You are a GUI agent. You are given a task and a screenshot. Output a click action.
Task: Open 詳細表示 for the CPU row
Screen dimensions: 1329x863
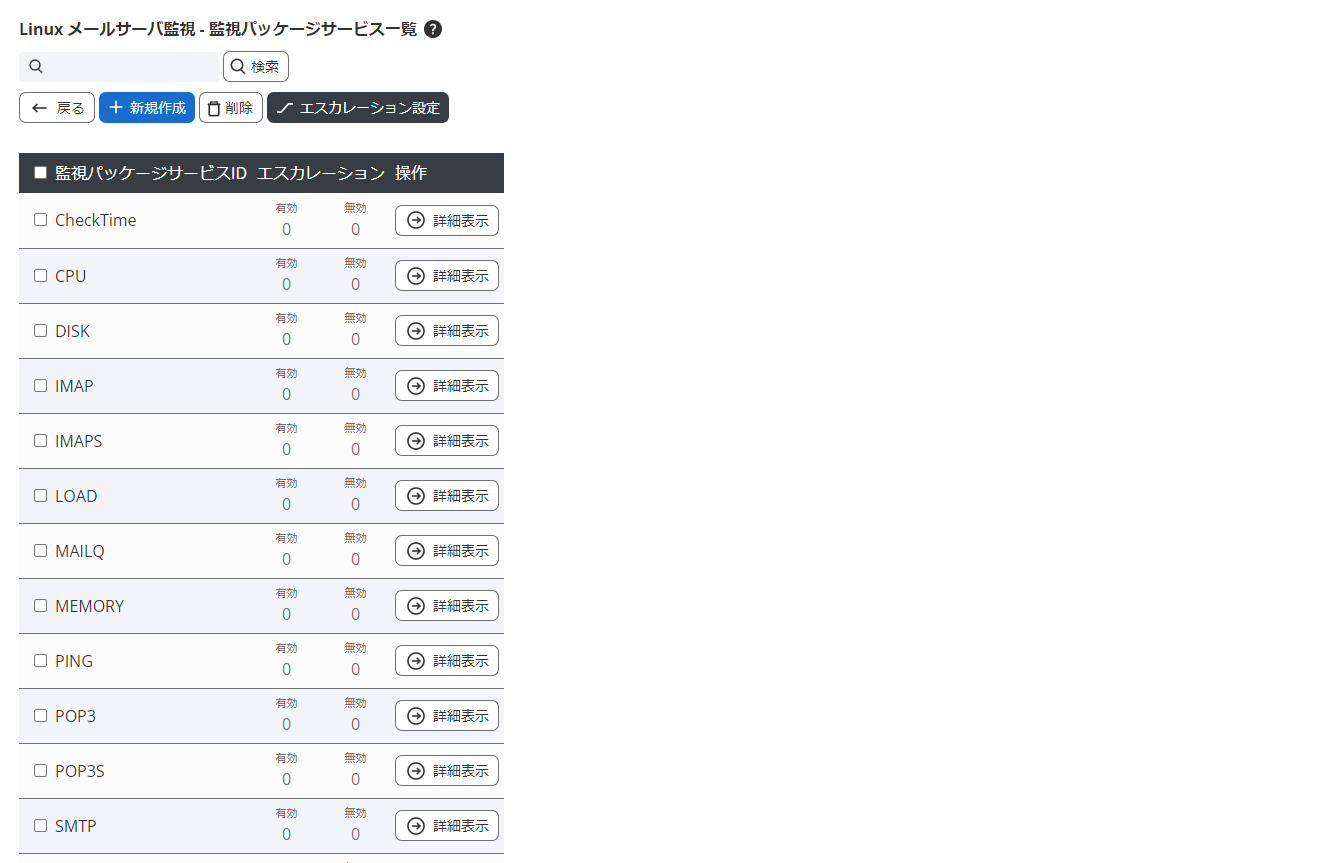pos(447,276)
